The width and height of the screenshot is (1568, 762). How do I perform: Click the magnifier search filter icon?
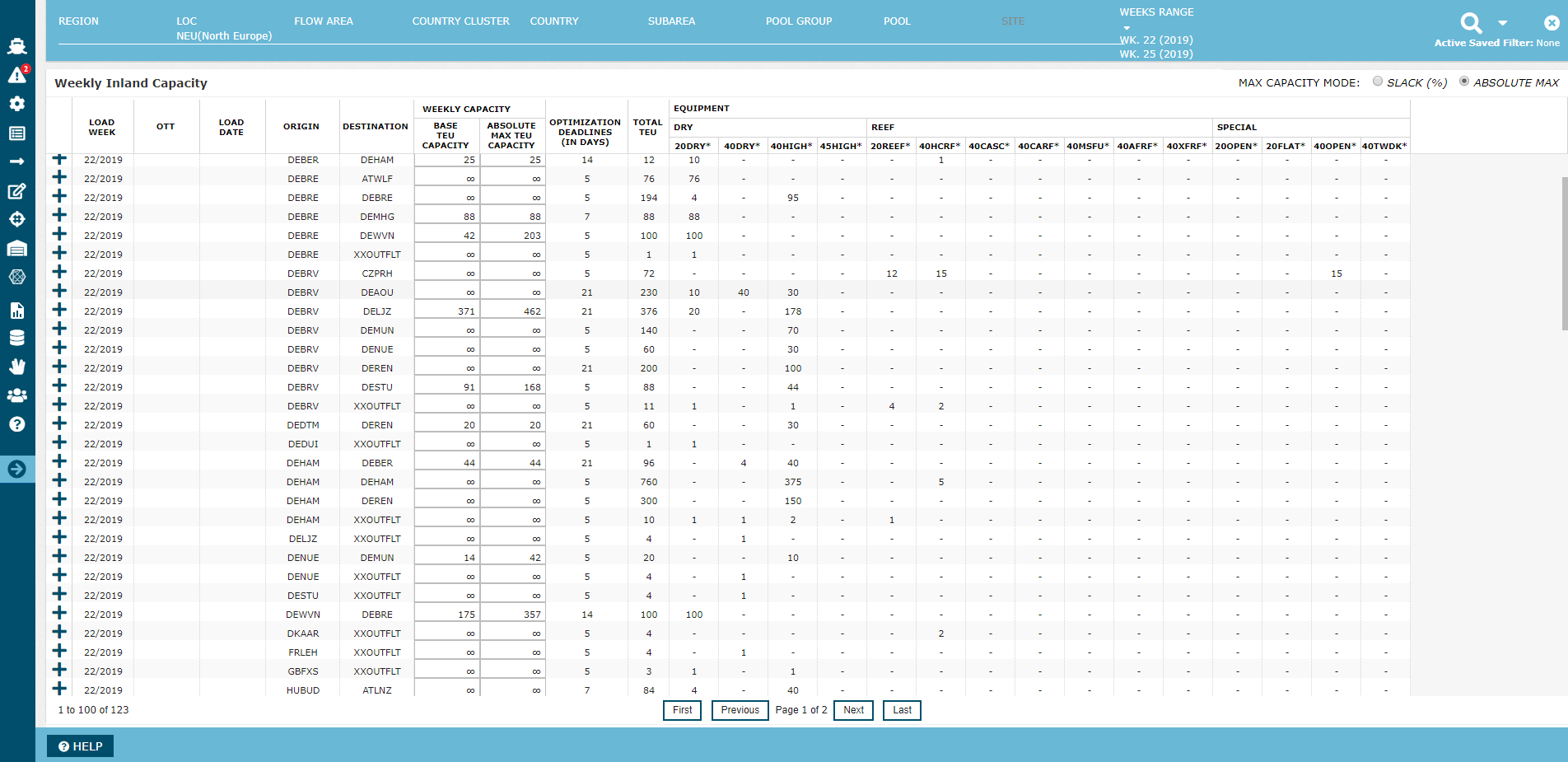1471,22
